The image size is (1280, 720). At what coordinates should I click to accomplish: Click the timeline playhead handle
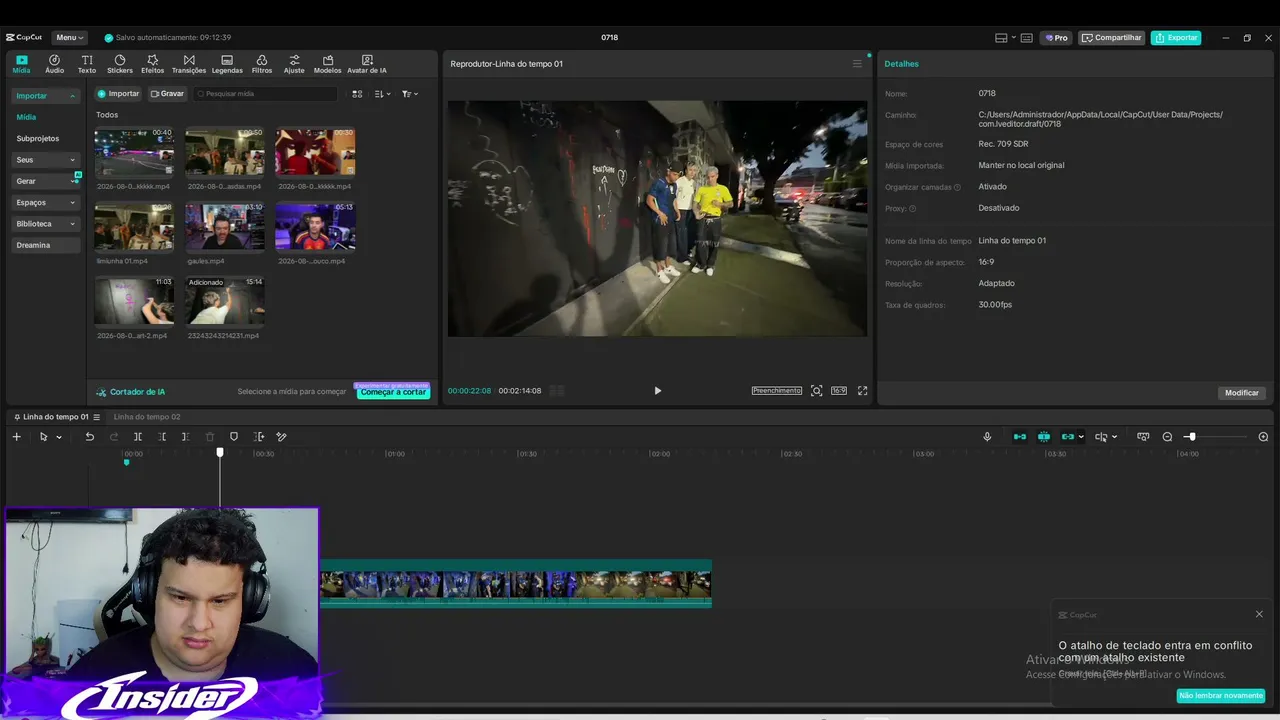[220, 453]
